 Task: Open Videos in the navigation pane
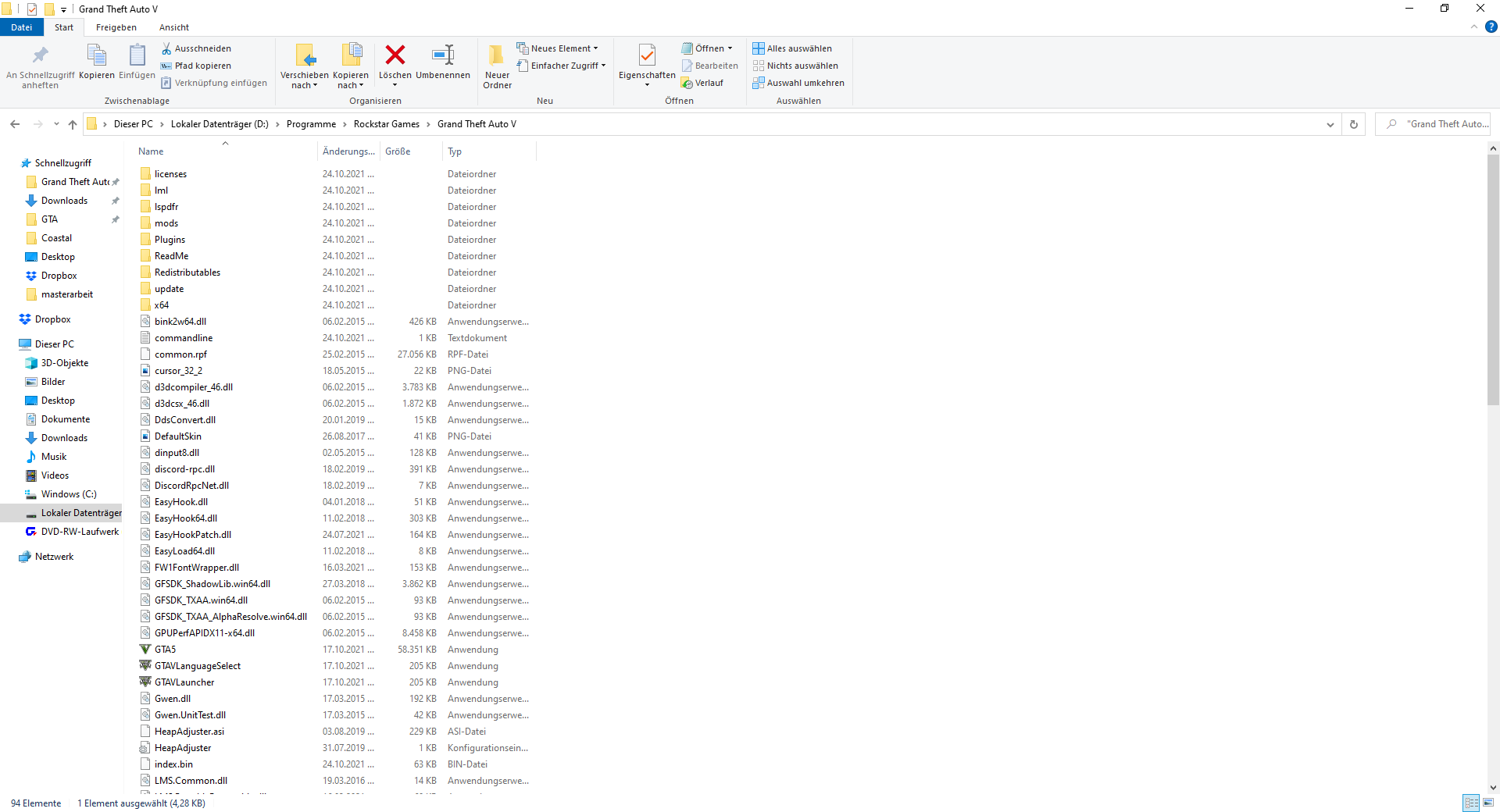(x=55, y=475)
